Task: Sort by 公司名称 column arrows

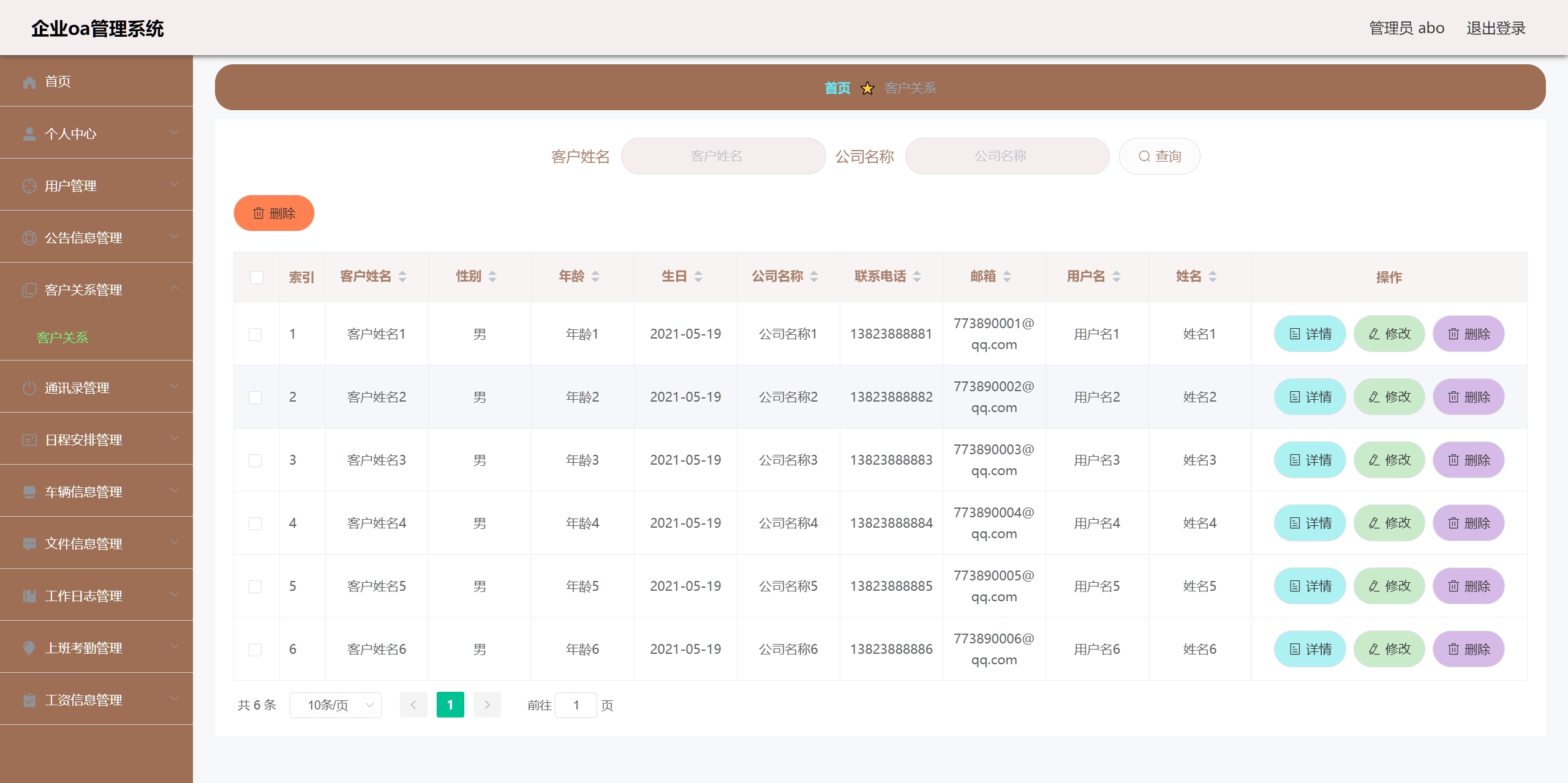Action: 814,277
